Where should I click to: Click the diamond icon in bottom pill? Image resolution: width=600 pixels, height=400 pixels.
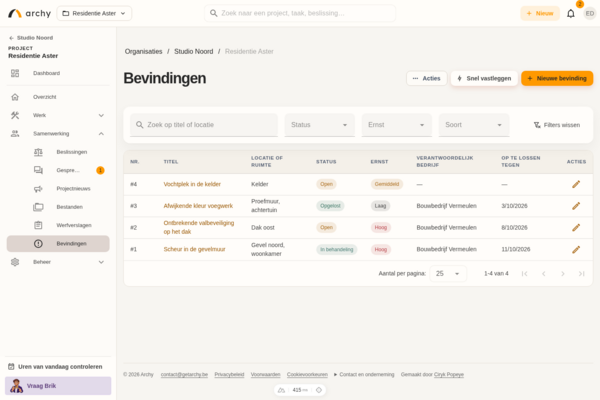click(x=318, y=390)
